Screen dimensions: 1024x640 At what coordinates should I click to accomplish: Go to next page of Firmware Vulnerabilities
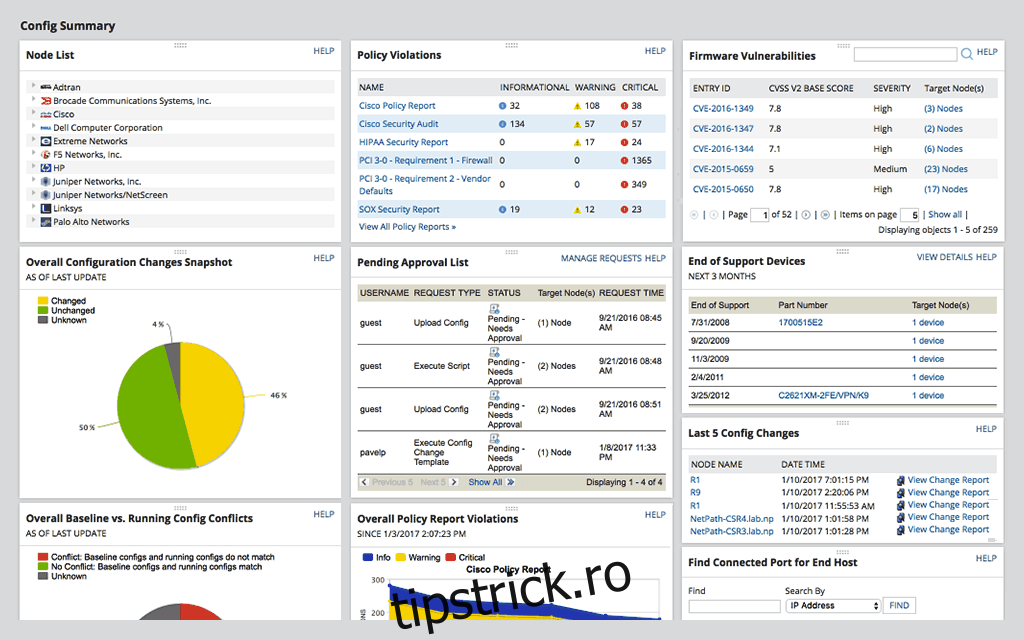pyautogui.click(x=806, y=215)
